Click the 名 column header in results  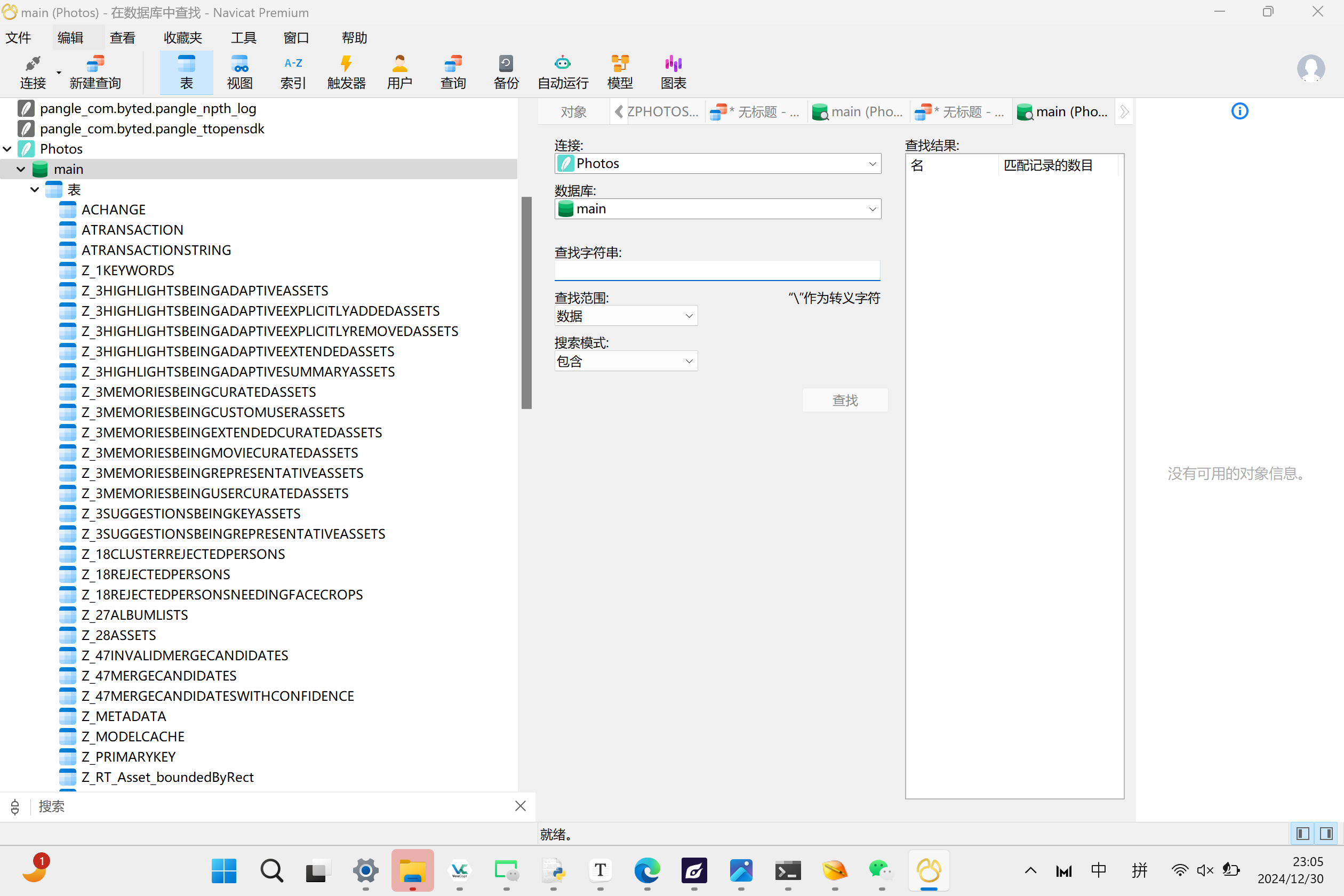pyautogui.click(x=952, y=165)
